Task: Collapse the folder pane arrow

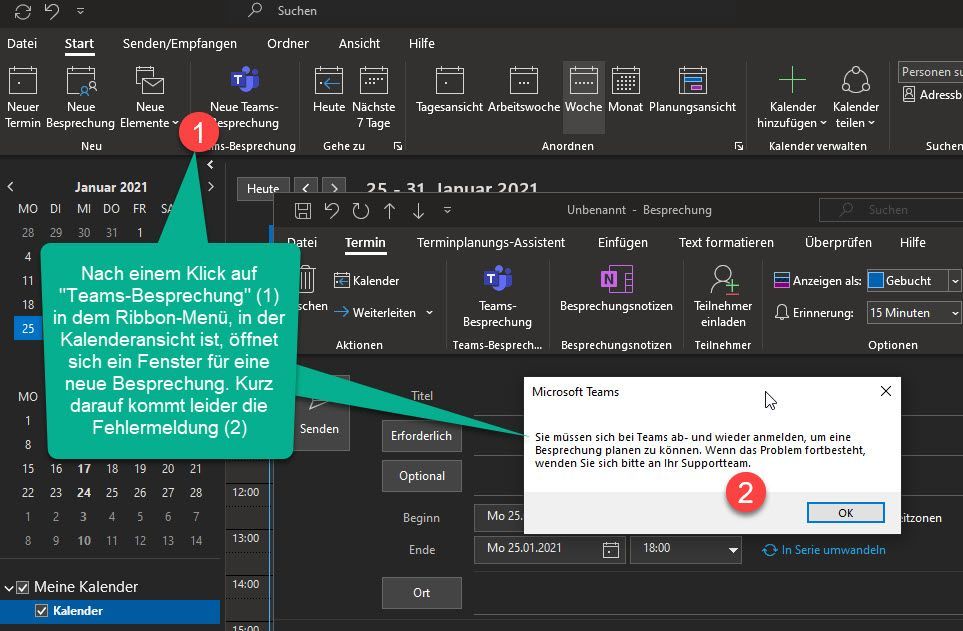Action: point(210,165)
